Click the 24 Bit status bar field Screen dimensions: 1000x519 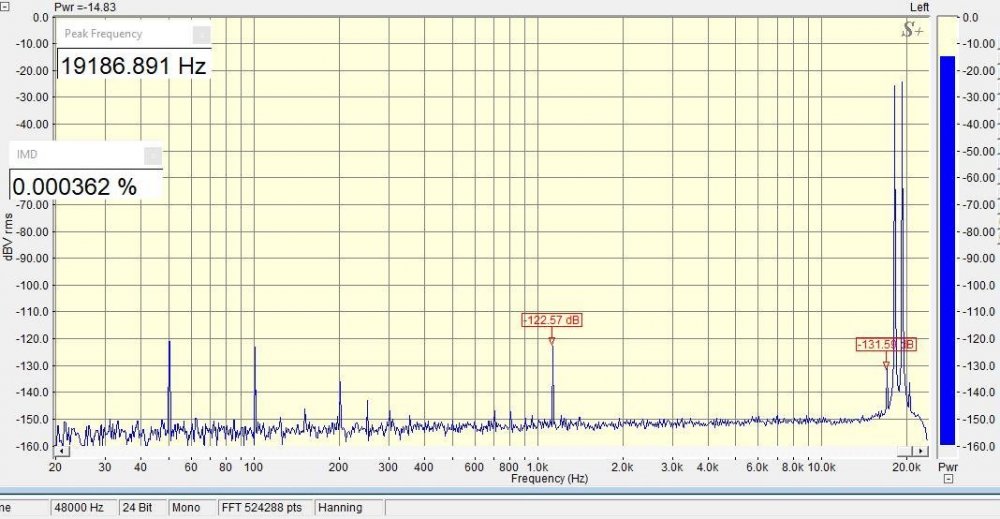(142, 507)
